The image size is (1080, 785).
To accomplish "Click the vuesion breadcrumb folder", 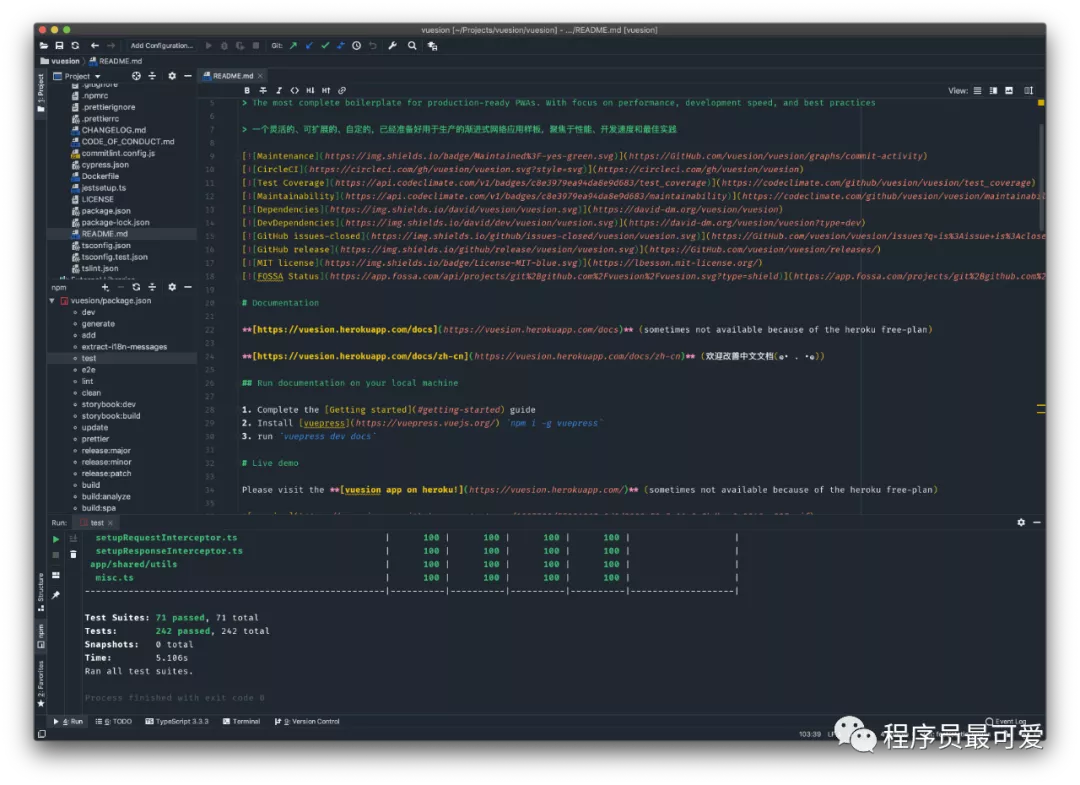I will pos(60,61).
